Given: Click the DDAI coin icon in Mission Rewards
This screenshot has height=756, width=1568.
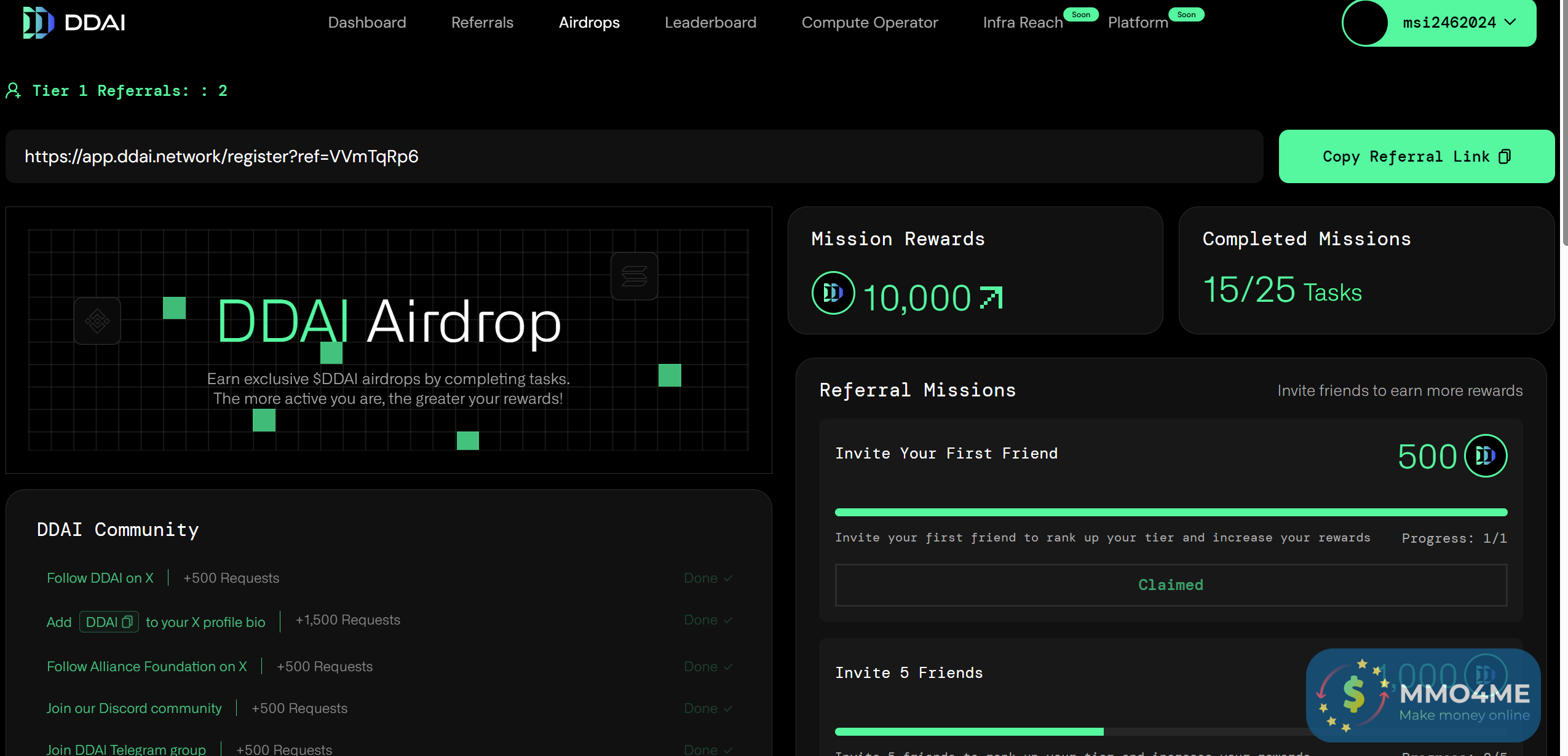Looking at the screenshot, I should click(x=833, y=293).
